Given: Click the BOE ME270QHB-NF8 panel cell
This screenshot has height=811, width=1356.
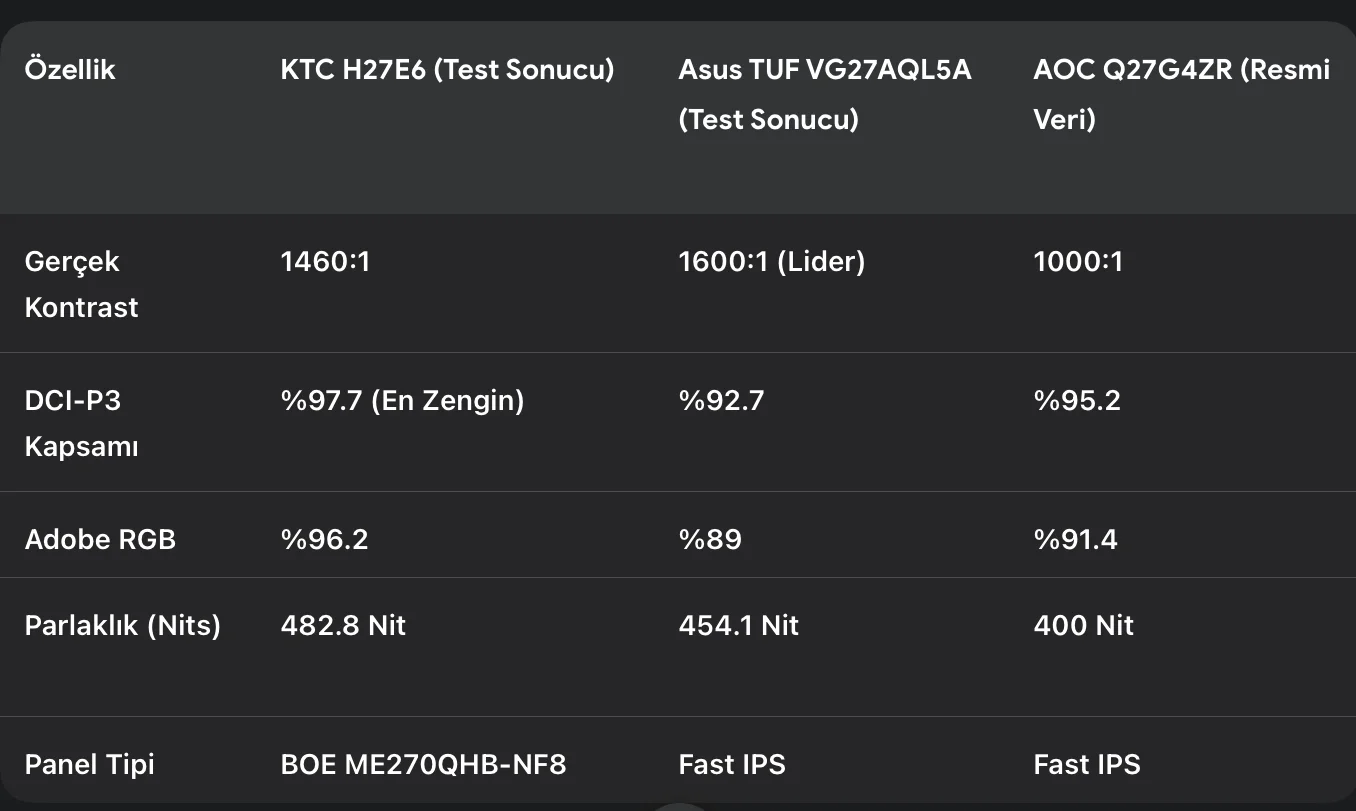Looking at the screenshot, I should coord(423,765).
